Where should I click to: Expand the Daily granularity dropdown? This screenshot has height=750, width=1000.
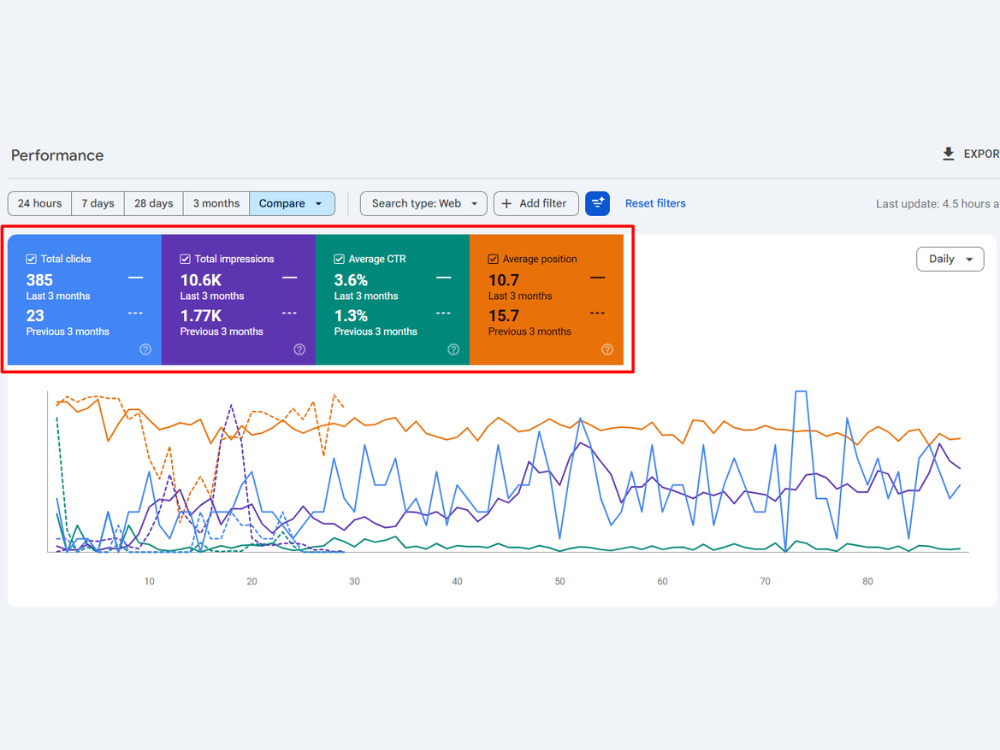pyautogui.click(x=950, y=259)
